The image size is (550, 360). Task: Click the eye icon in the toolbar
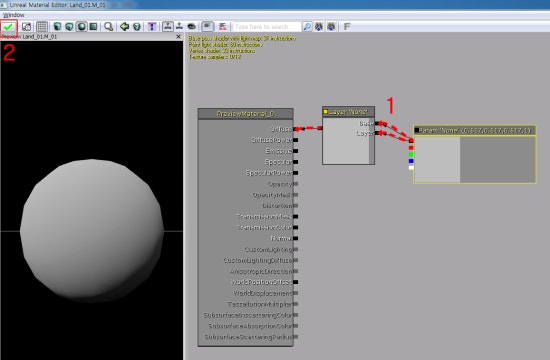click(192, 27)
